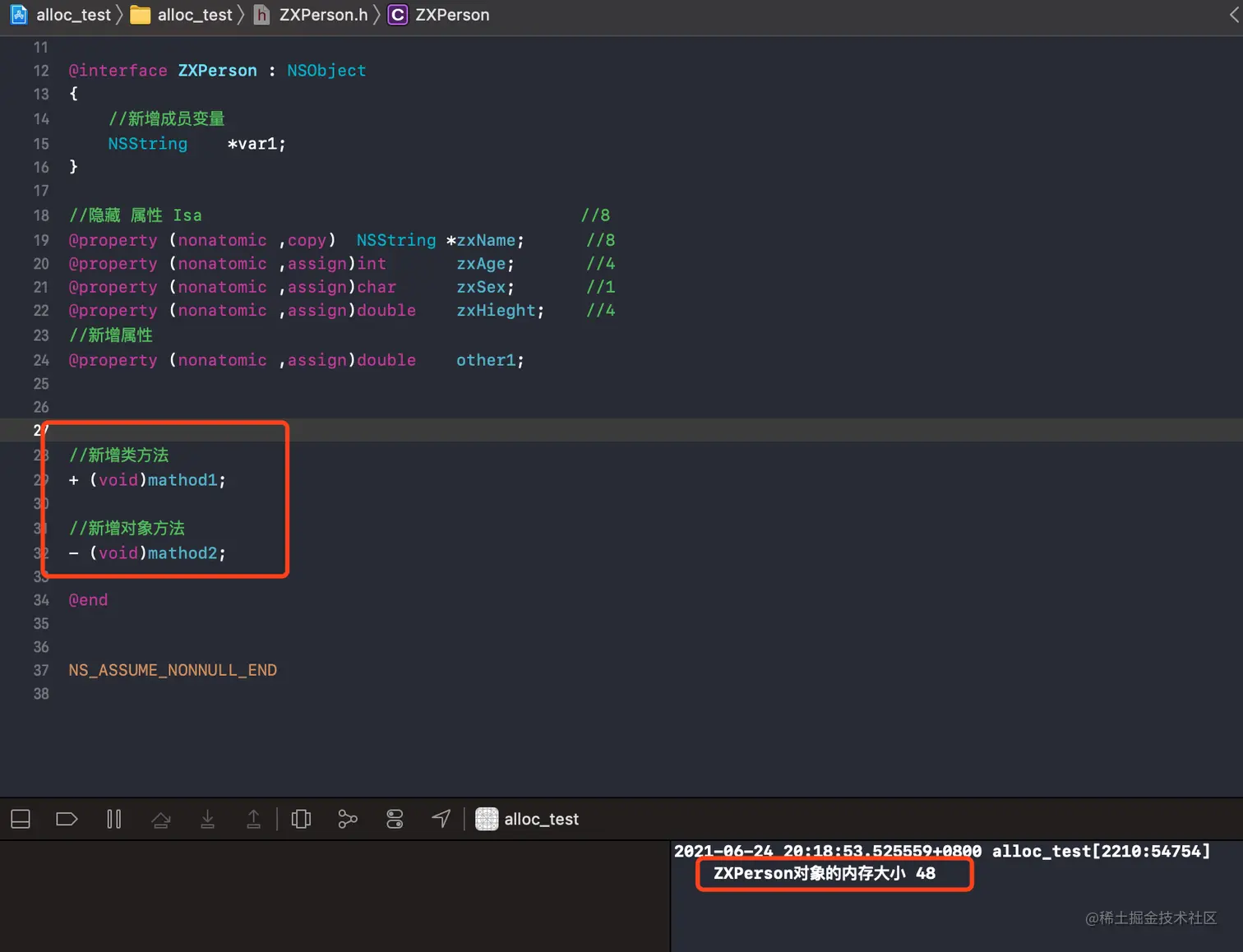This screenshot has height=952, width=1243.
Task: Click the Step Into debug icon
Action: [208, 819]
